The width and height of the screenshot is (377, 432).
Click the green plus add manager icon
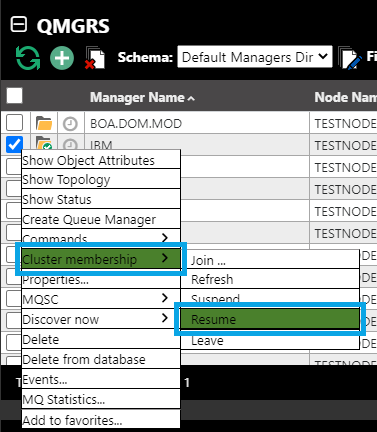click(62, 58)
